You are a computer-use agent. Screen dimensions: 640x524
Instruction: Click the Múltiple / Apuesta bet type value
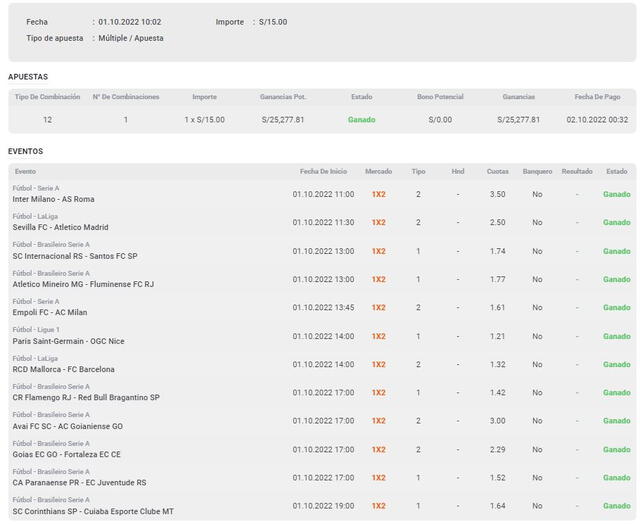tap(131, 38)
